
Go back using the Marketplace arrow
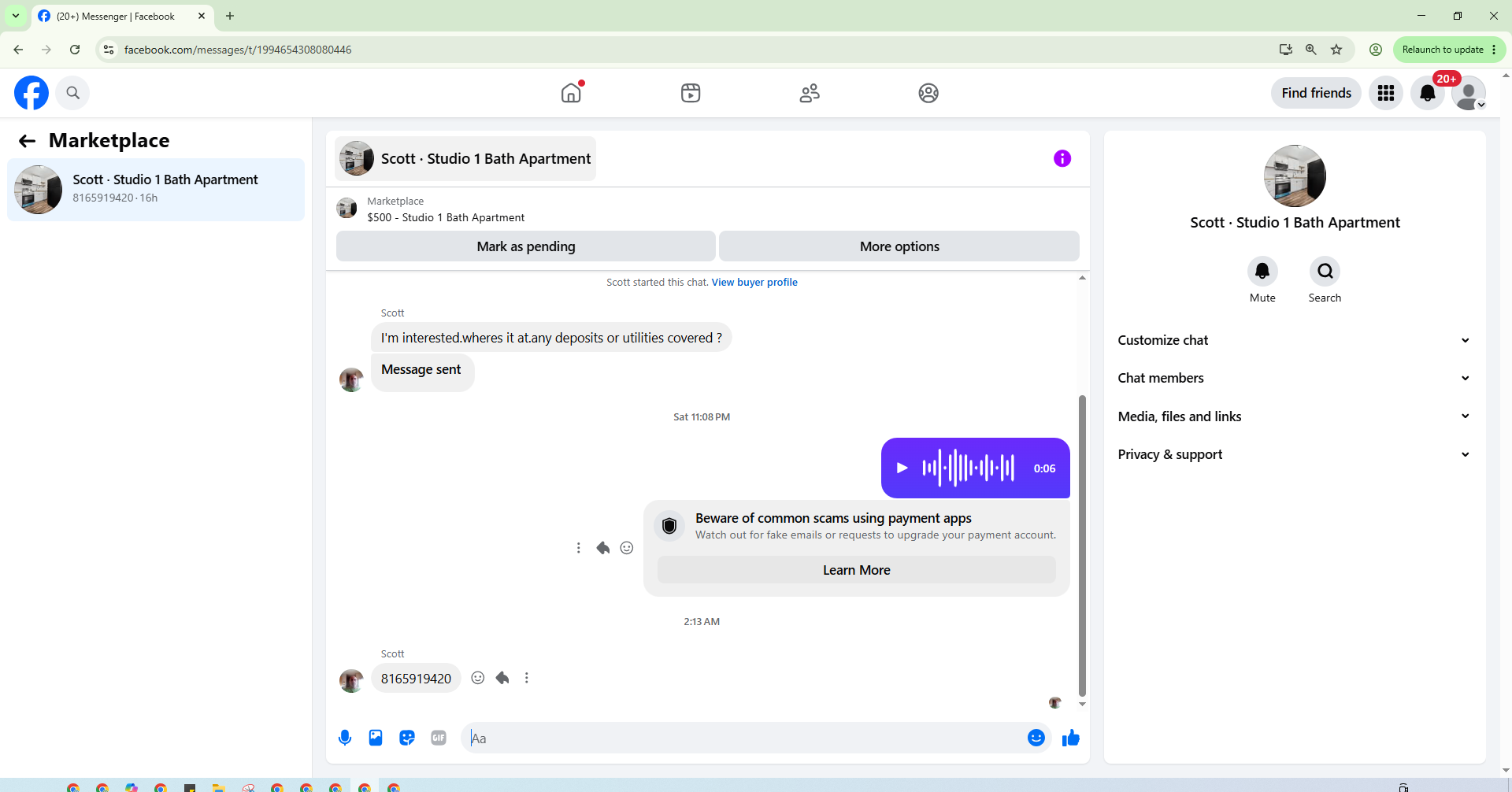[28, 141]
